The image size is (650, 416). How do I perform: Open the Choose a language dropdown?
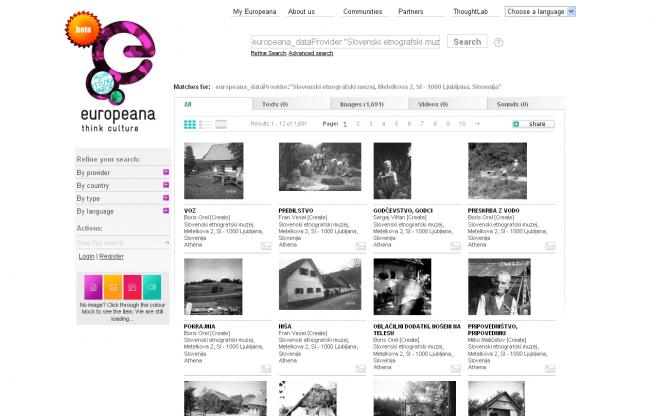540,12
